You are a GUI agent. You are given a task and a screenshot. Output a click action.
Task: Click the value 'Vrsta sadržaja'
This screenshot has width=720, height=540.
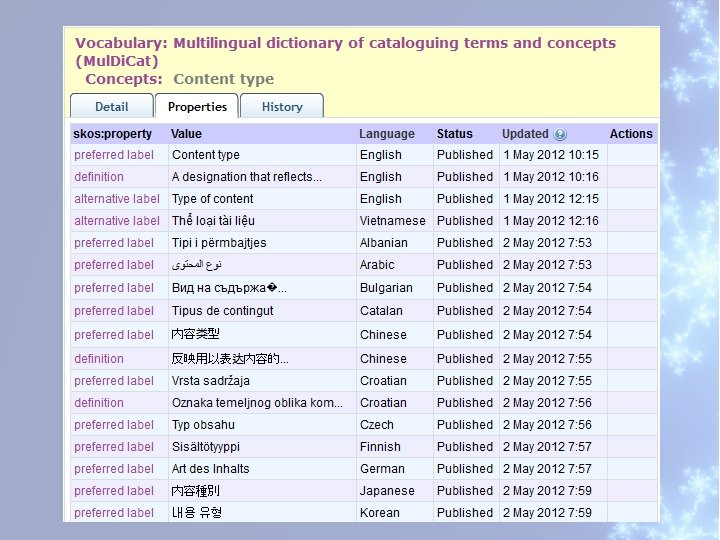coord(211,381)
